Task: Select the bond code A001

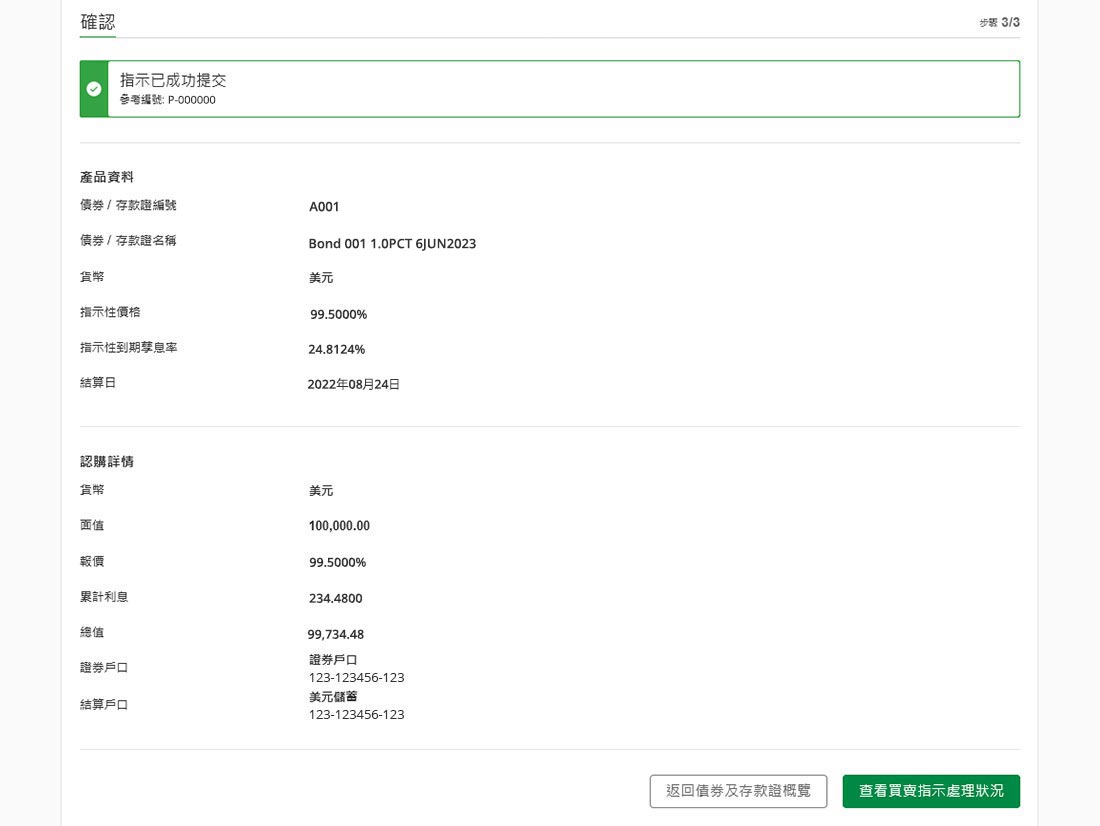Action: tap(324, 207)
